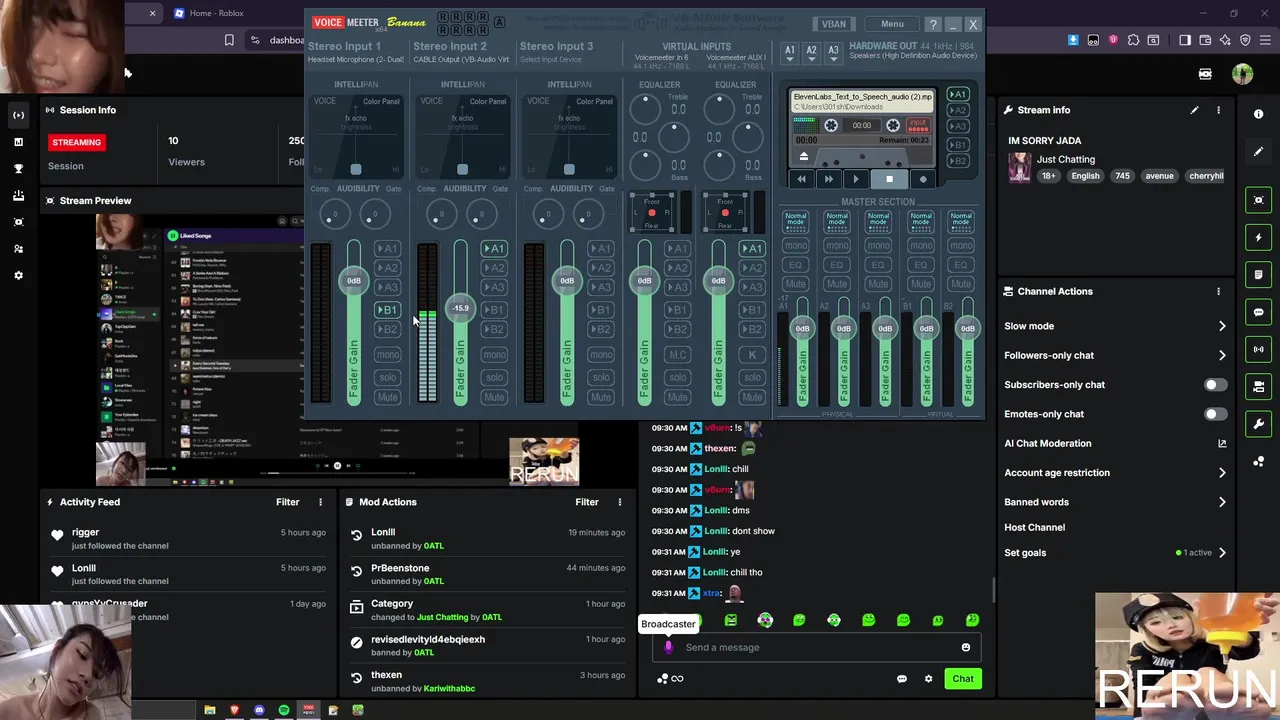Click Just Chatting category link
1280x720 pixels.
pos(1065,159)
